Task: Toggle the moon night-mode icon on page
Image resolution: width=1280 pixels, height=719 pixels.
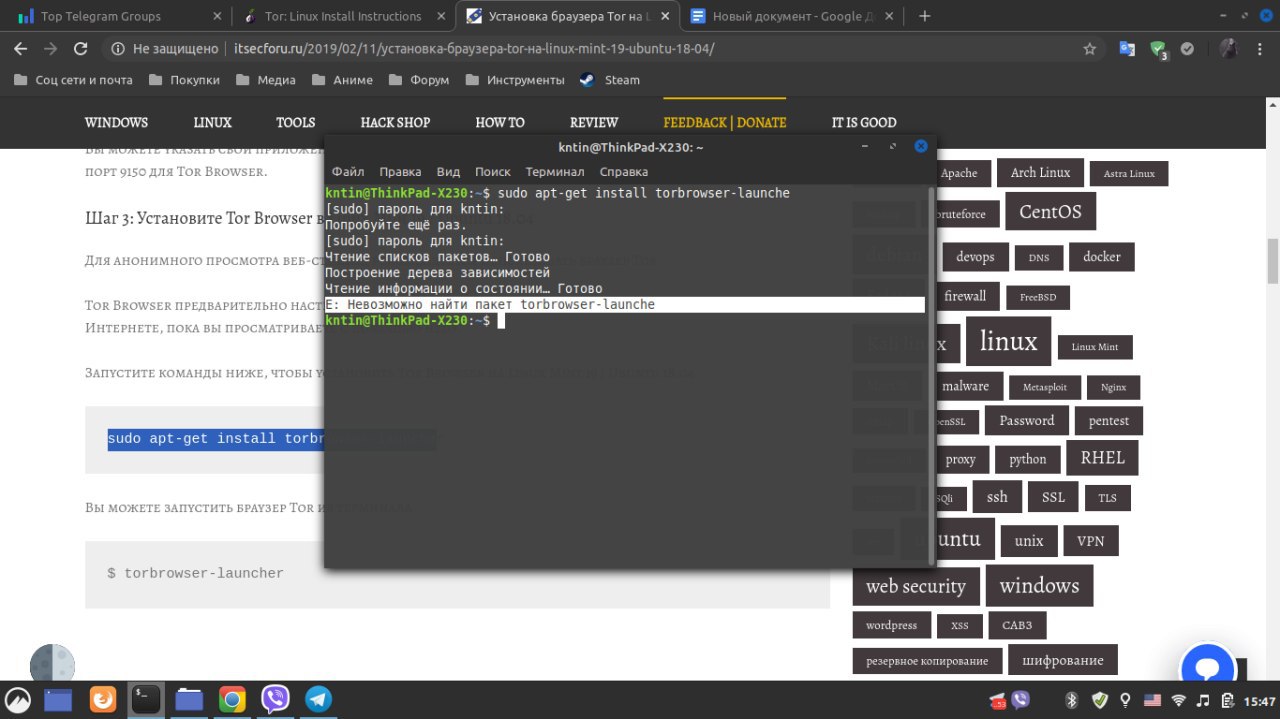Action: pos(52,666)
